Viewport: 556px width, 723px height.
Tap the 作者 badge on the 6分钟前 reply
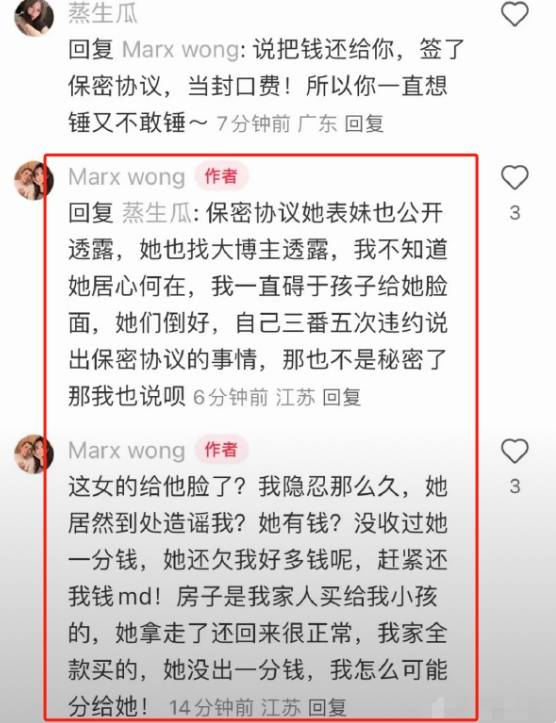click(221, 176)
